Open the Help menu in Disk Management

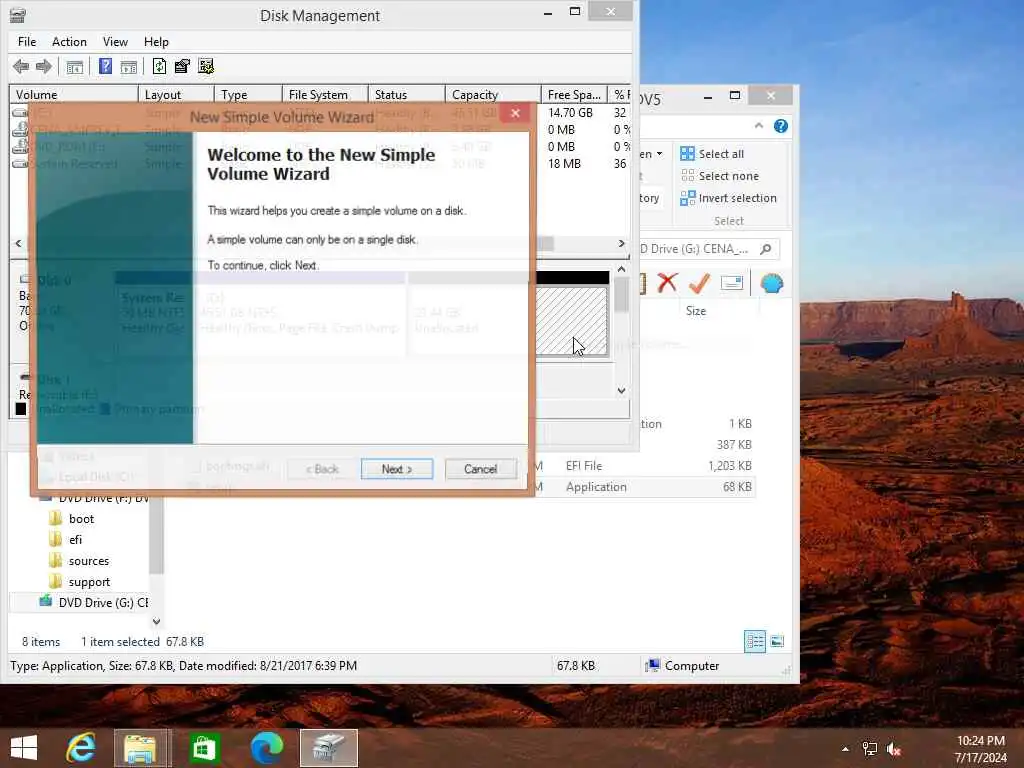[156, 42]
